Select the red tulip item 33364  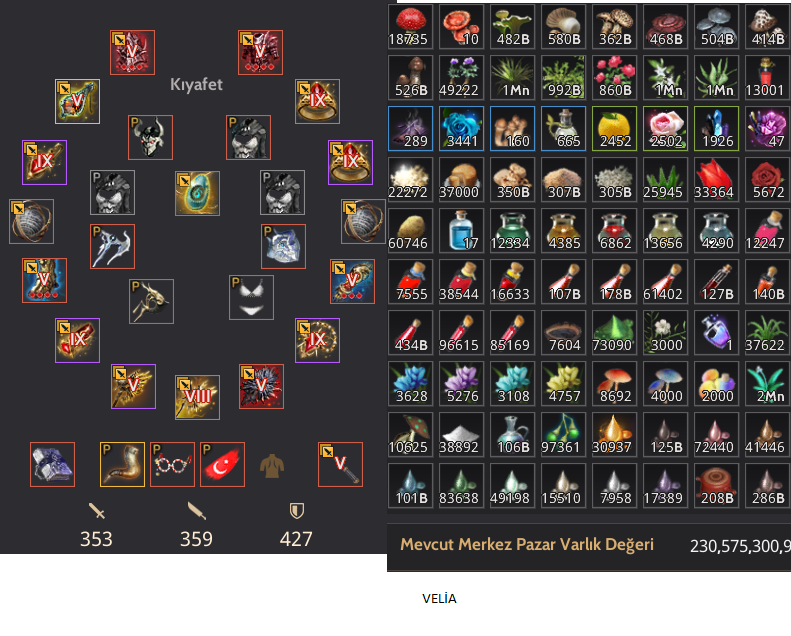click(x=716, y=179)
